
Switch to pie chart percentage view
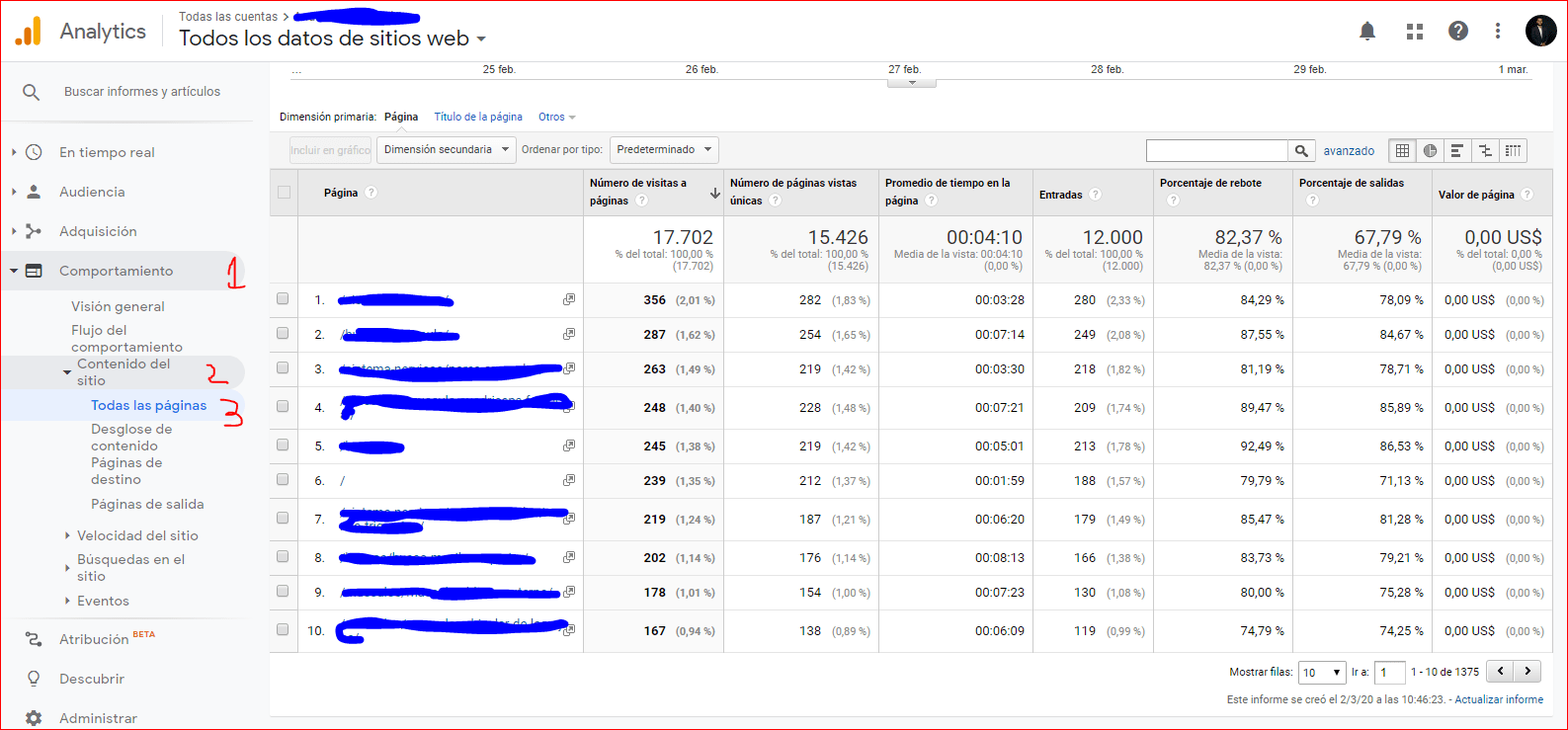[1430, 150]
